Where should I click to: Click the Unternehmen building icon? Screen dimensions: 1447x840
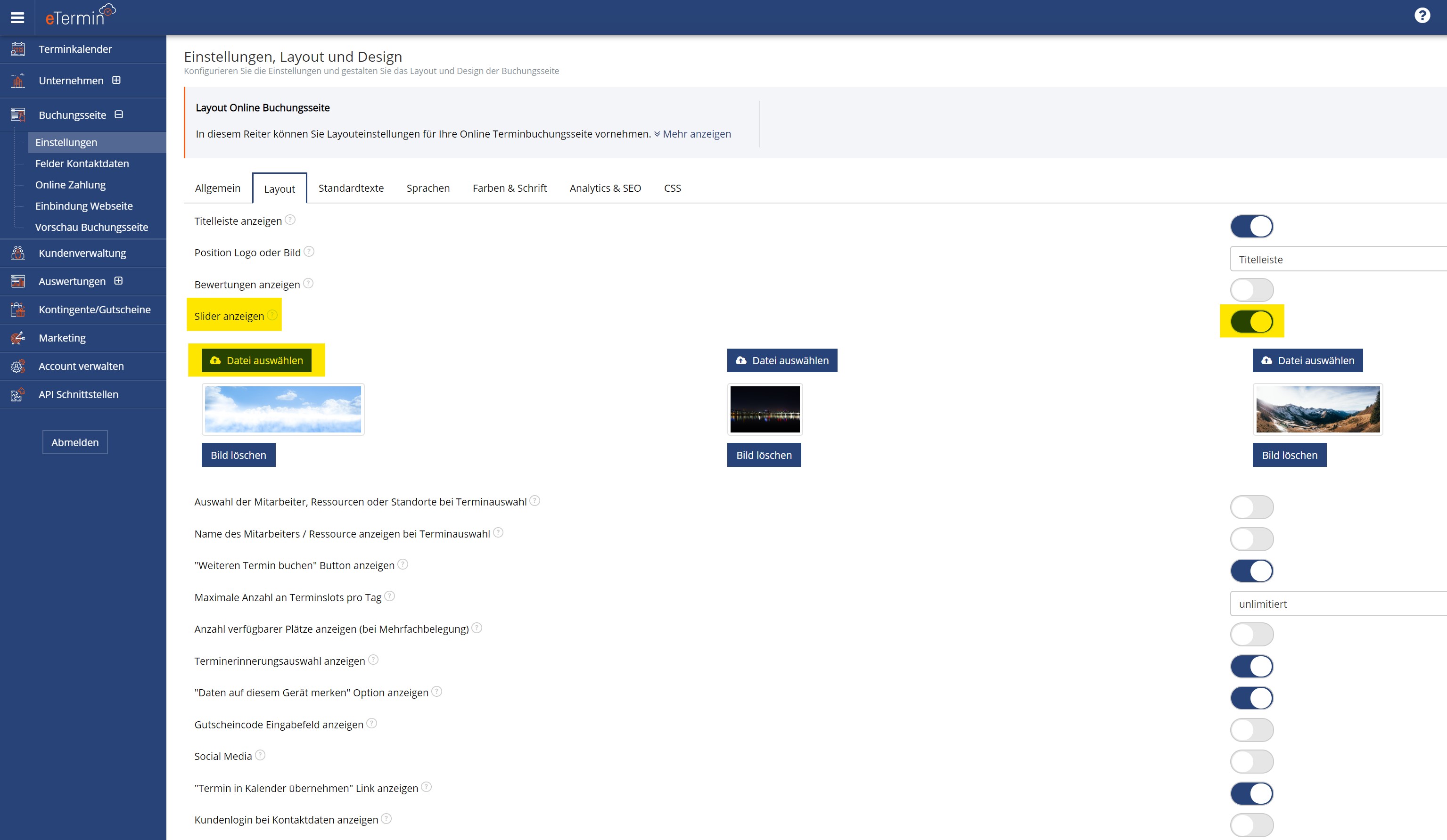tap(18, 81)
